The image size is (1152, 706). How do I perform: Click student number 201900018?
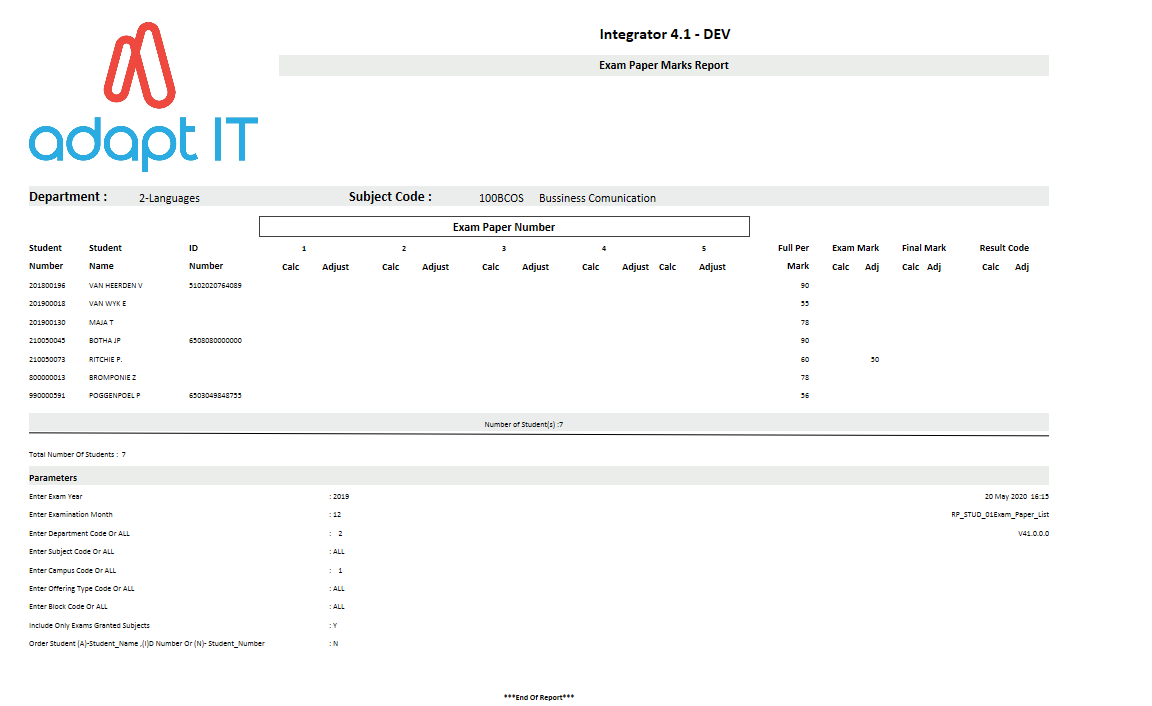47,304
